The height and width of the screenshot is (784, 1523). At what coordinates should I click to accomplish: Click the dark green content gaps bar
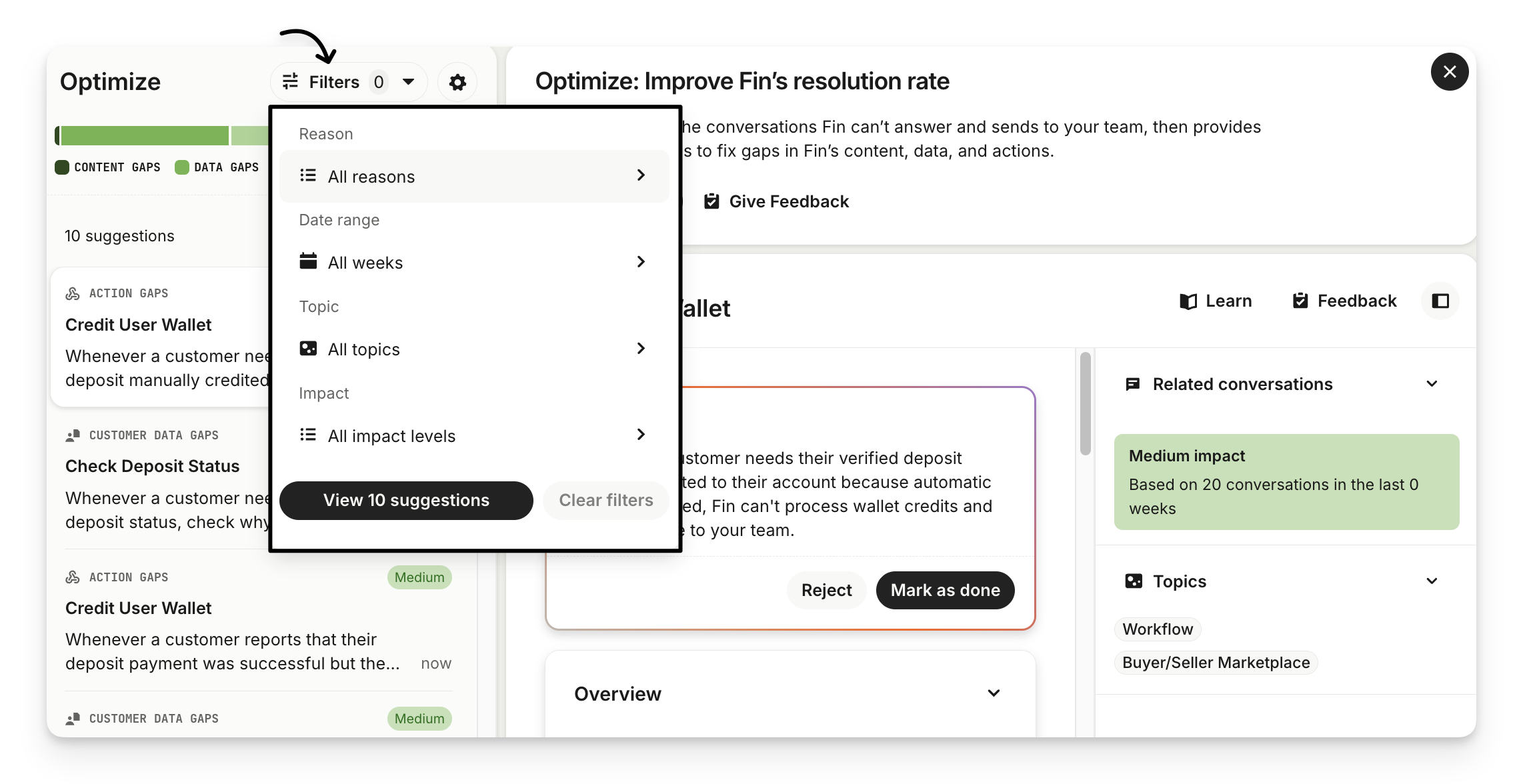click(x=57, y=136)
